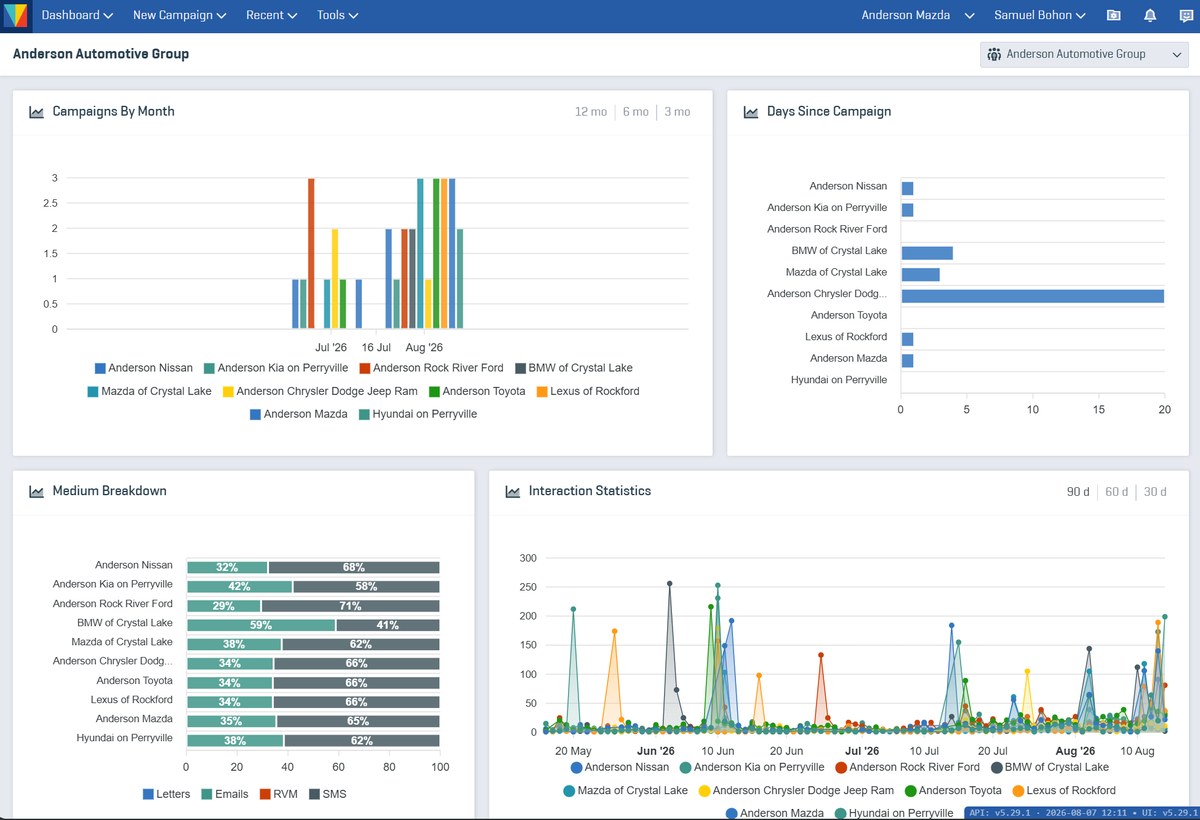
Task: Open the Anderson Automotive Group selector dropdown
Action: (x=1084, y=54)
